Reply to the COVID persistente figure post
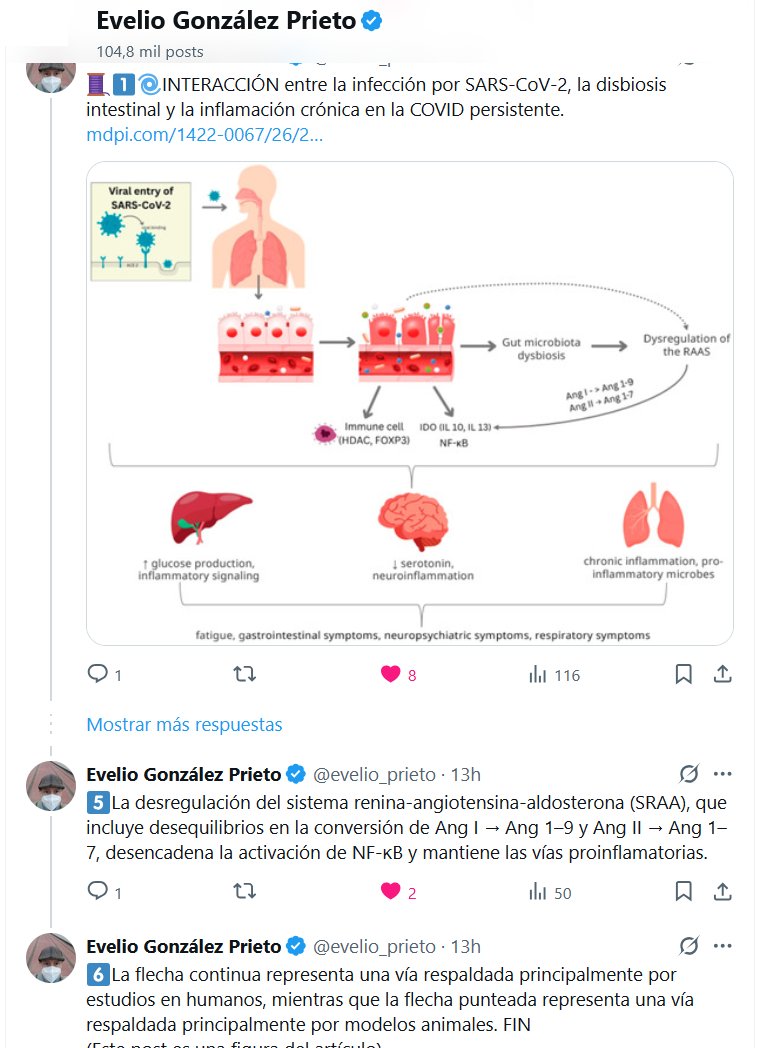Image resolution: width=760 pixels, height=1048 pixels. click(97, 675)
